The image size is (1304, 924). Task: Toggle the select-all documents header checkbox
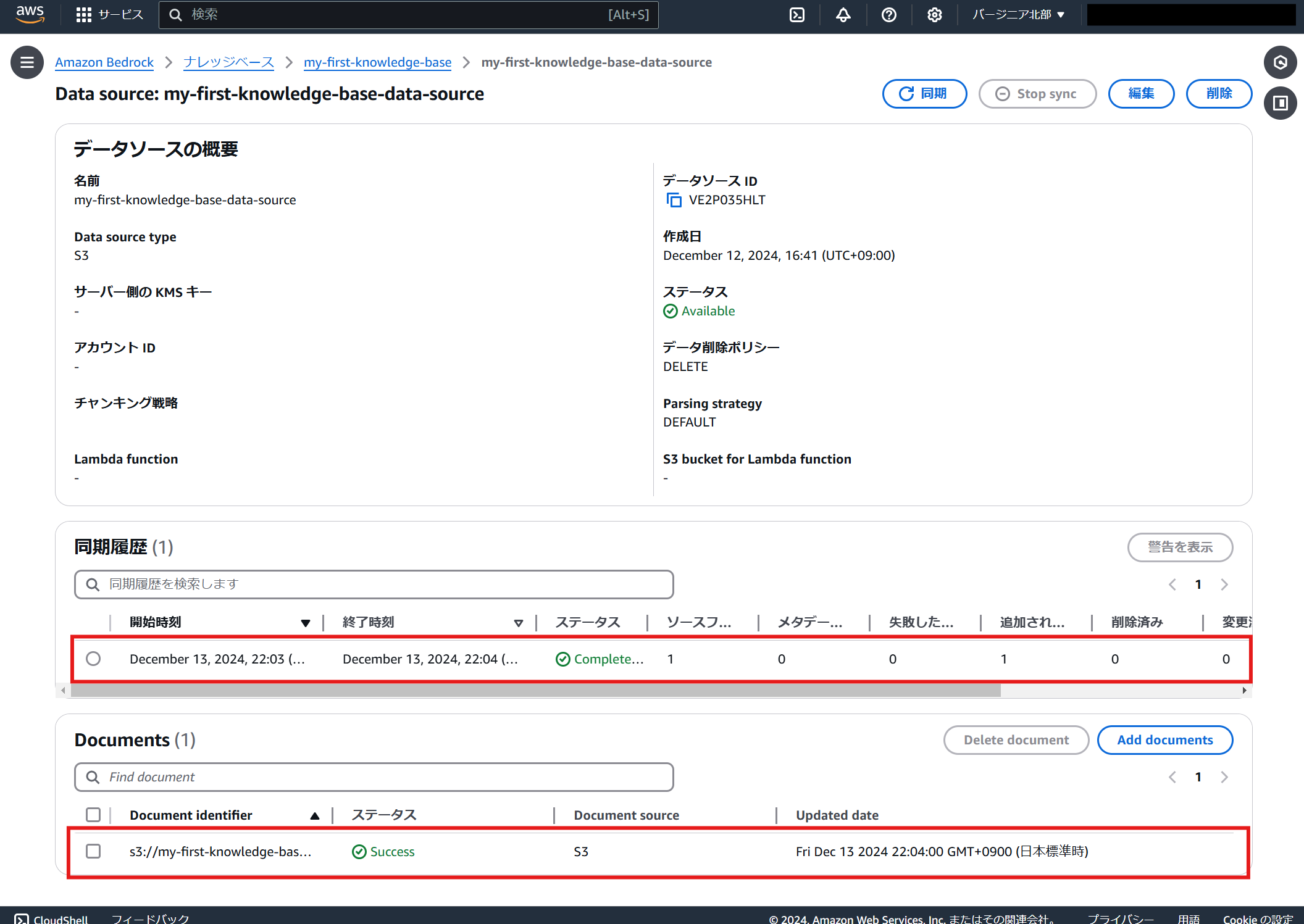pos(93,815)
